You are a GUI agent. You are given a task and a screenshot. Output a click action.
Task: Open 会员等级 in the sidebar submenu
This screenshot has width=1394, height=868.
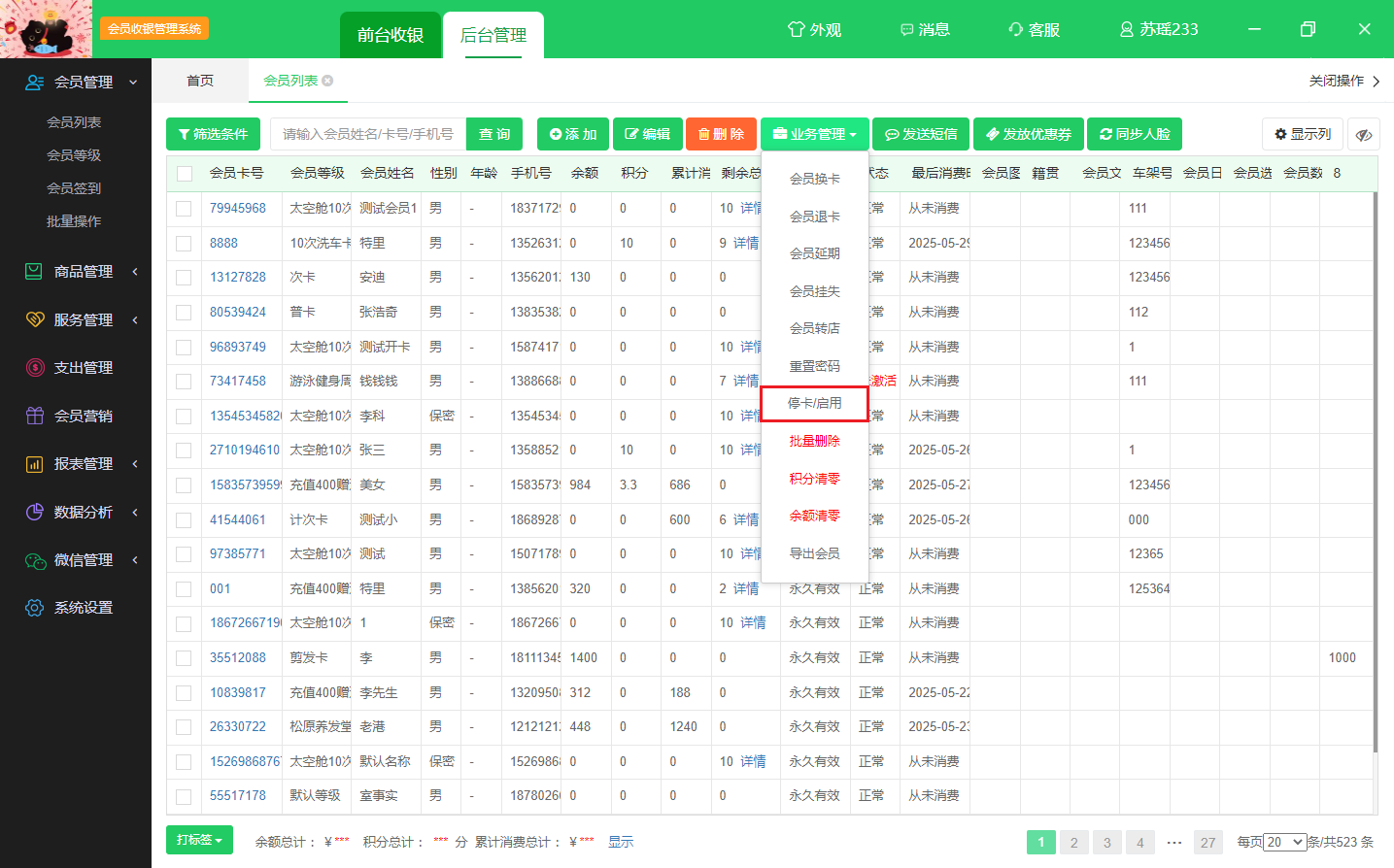74,155
